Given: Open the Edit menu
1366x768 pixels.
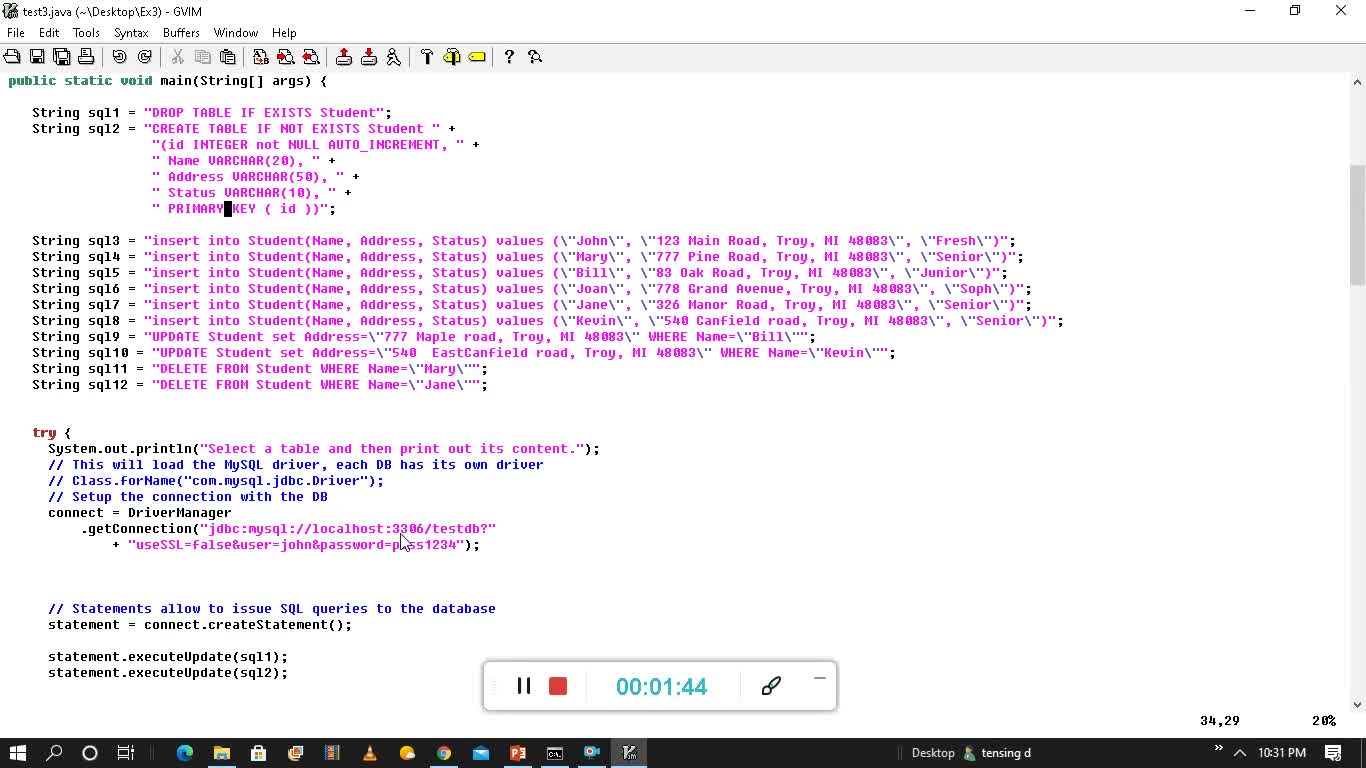Looking at the screenshot, I should pos(49,33).
